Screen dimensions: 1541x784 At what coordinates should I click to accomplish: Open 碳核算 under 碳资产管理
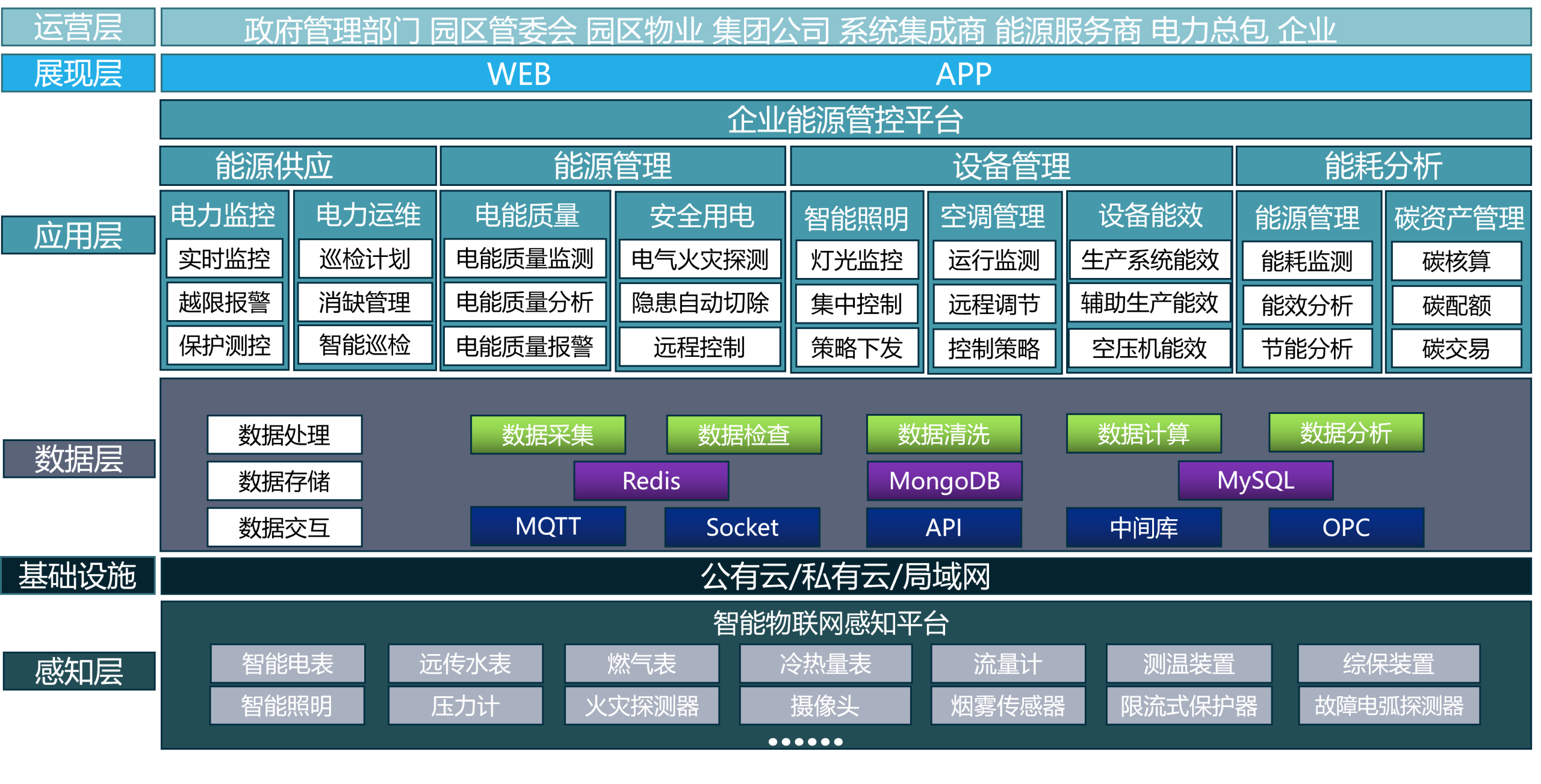click(x=1457, y=260)
